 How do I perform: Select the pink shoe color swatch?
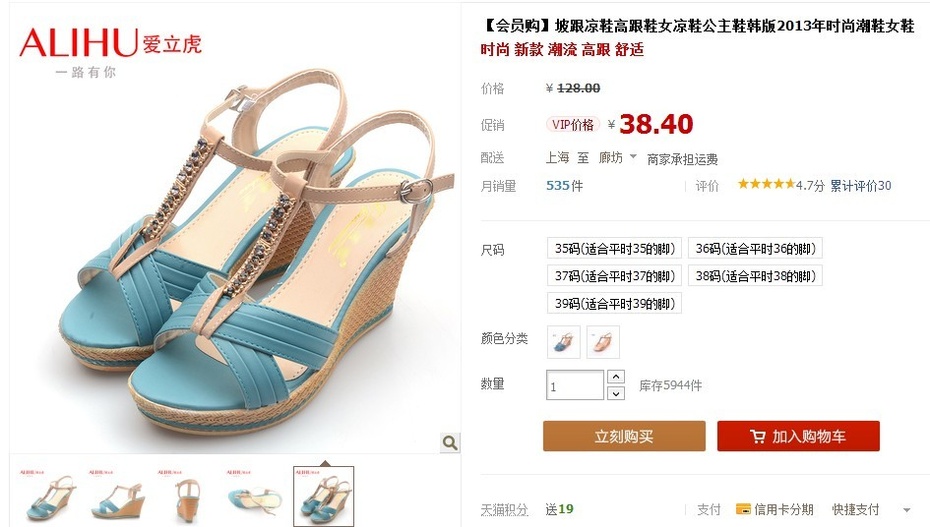click(603, 342)
